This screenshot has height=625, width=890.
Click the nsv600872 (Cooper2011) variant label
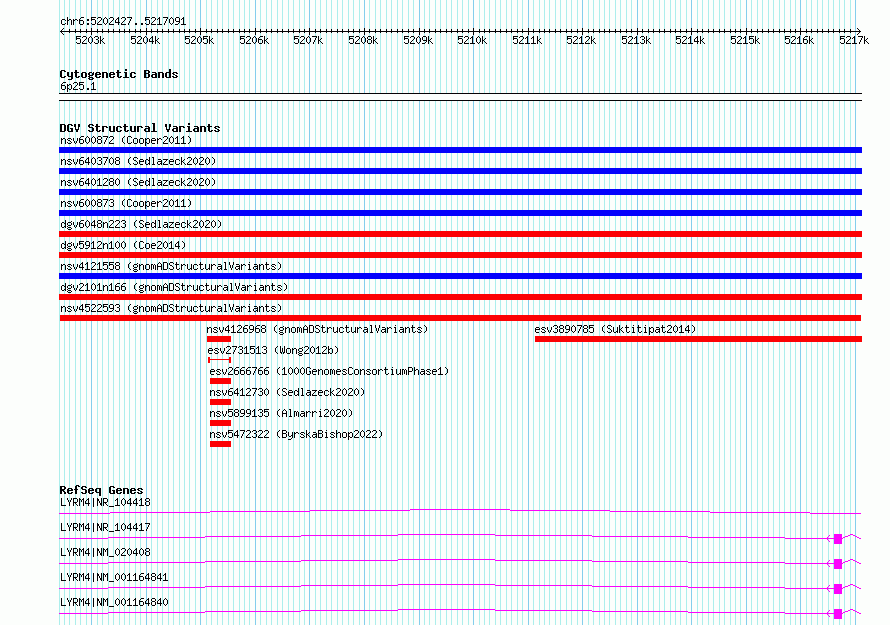pyautogui.click(x=126, y=140)
